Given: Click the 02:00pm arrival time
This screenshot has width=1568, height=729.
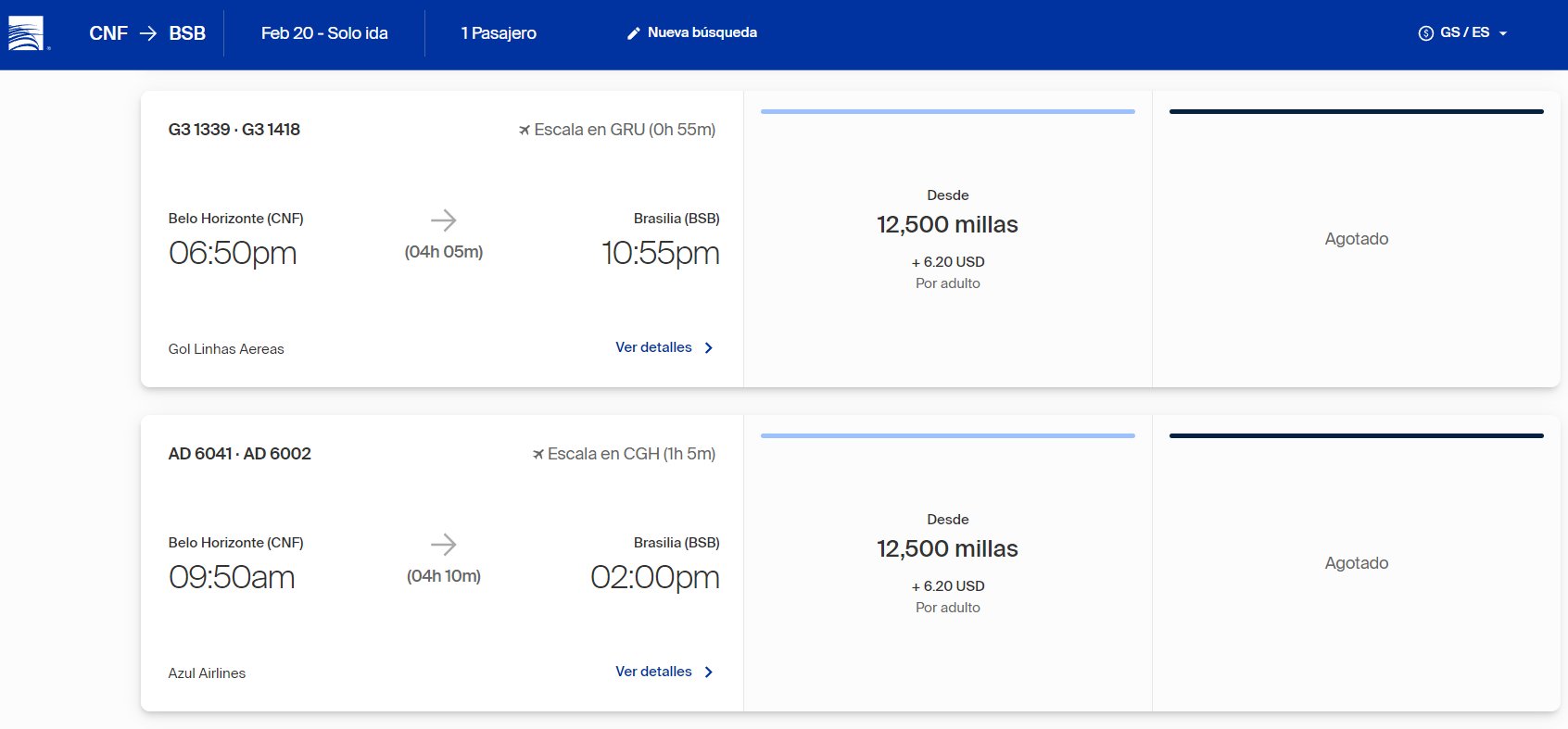Looking at the screenshot, I should pos(655,577).
